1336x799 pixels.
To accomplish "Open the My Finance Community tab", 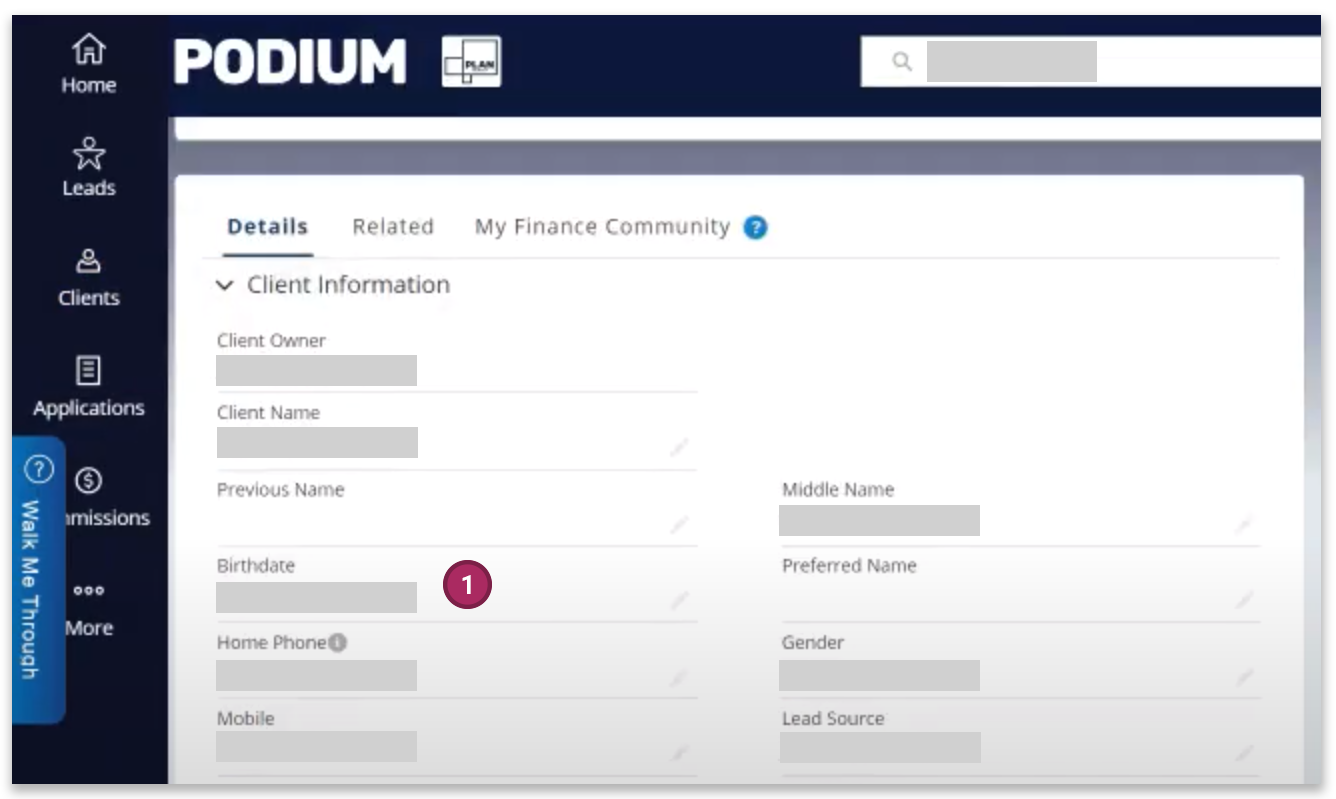I will pos(602,227).
